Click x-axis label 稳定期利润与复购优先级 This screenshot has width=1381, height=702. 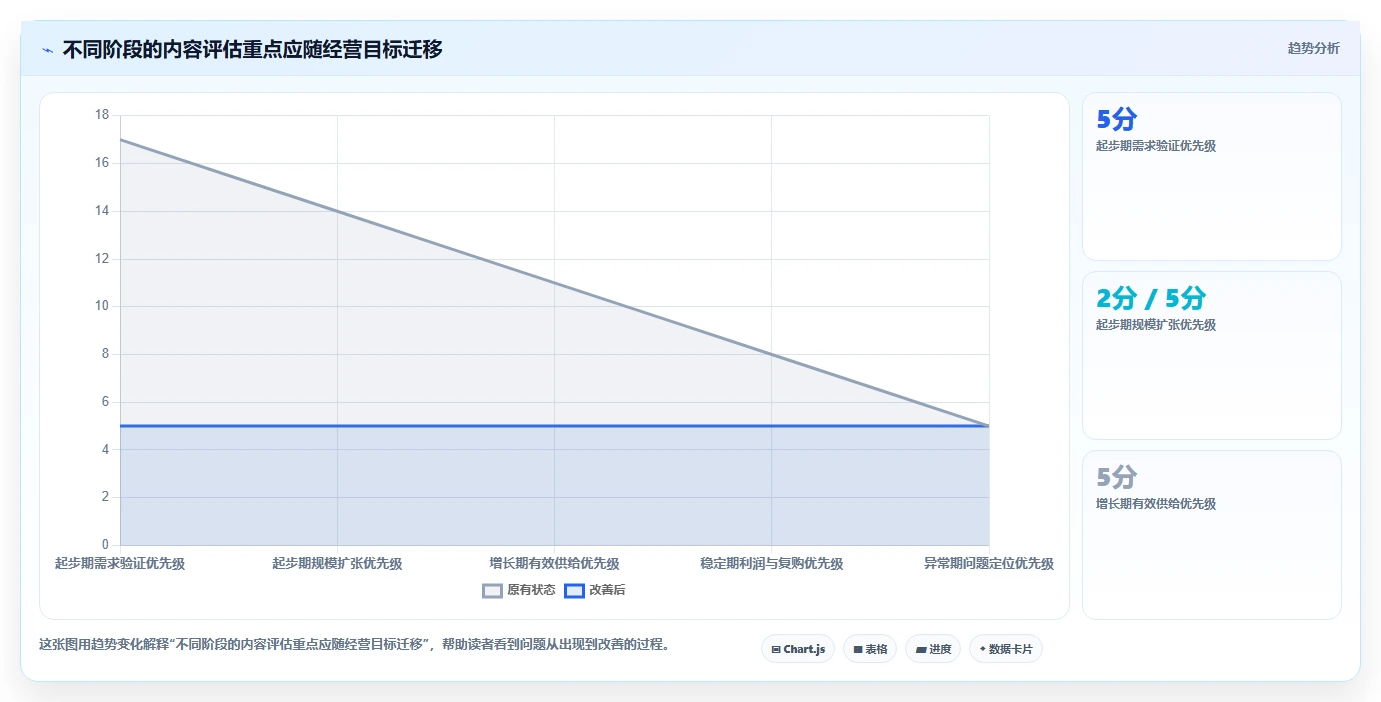(771, 564)
